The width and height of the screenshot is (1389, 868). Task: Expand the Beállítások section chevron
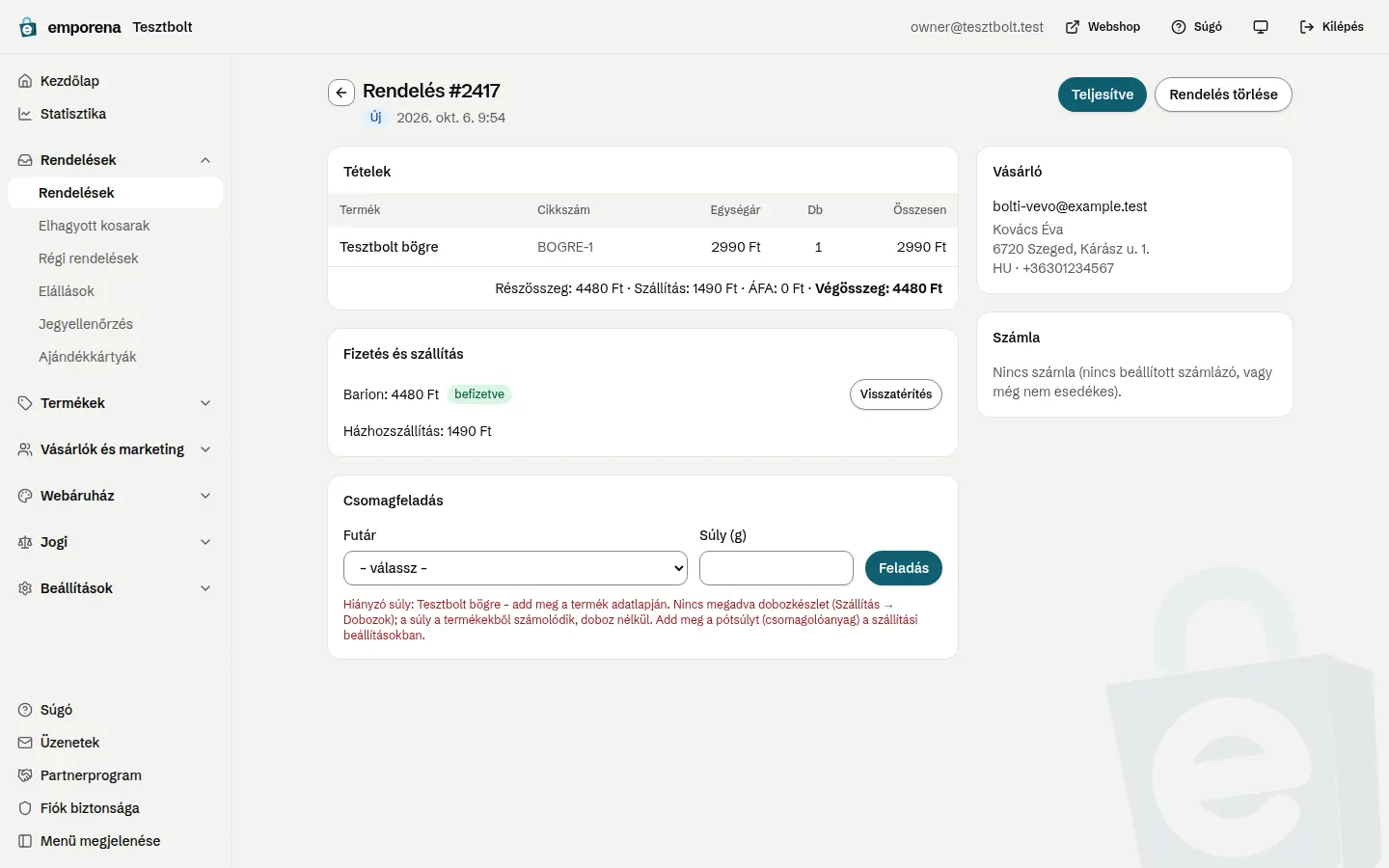coord(205,588)
